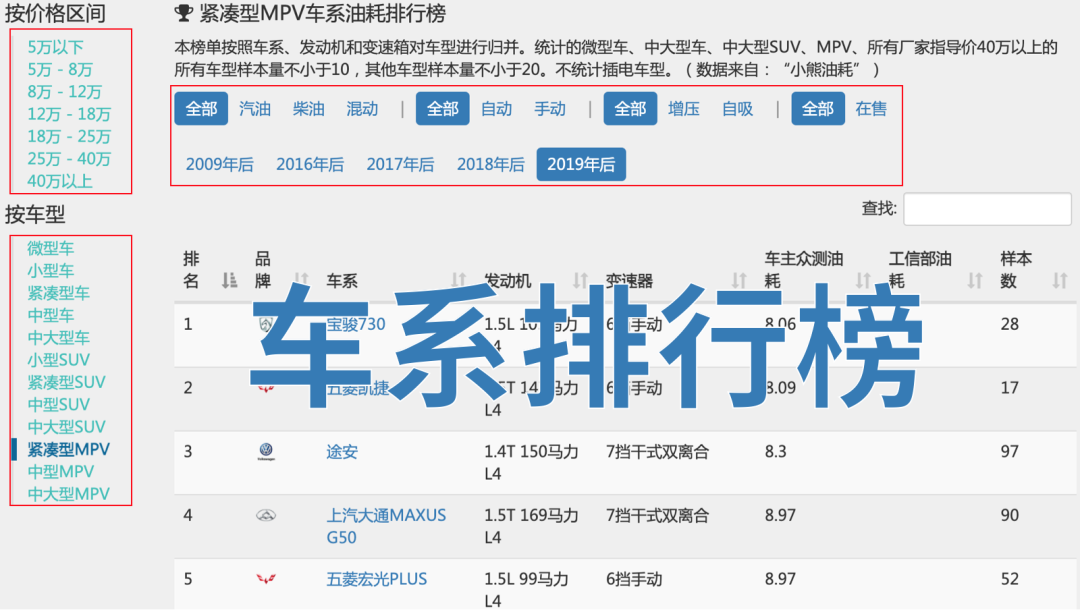The image size is (1080, 610).
Task: Filter by 自动 transmission
Action: point(497,109)
